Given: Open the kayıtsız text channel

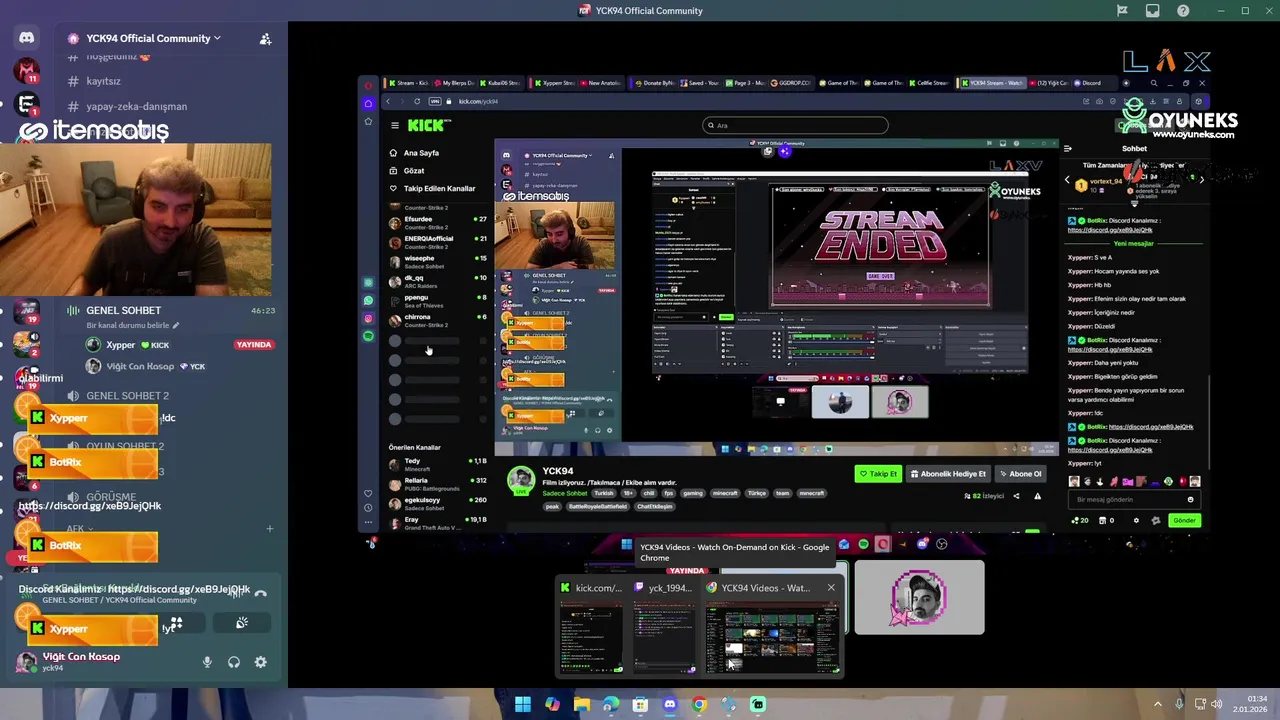Looking at the screenshot, I should click(x=104, y=81).
